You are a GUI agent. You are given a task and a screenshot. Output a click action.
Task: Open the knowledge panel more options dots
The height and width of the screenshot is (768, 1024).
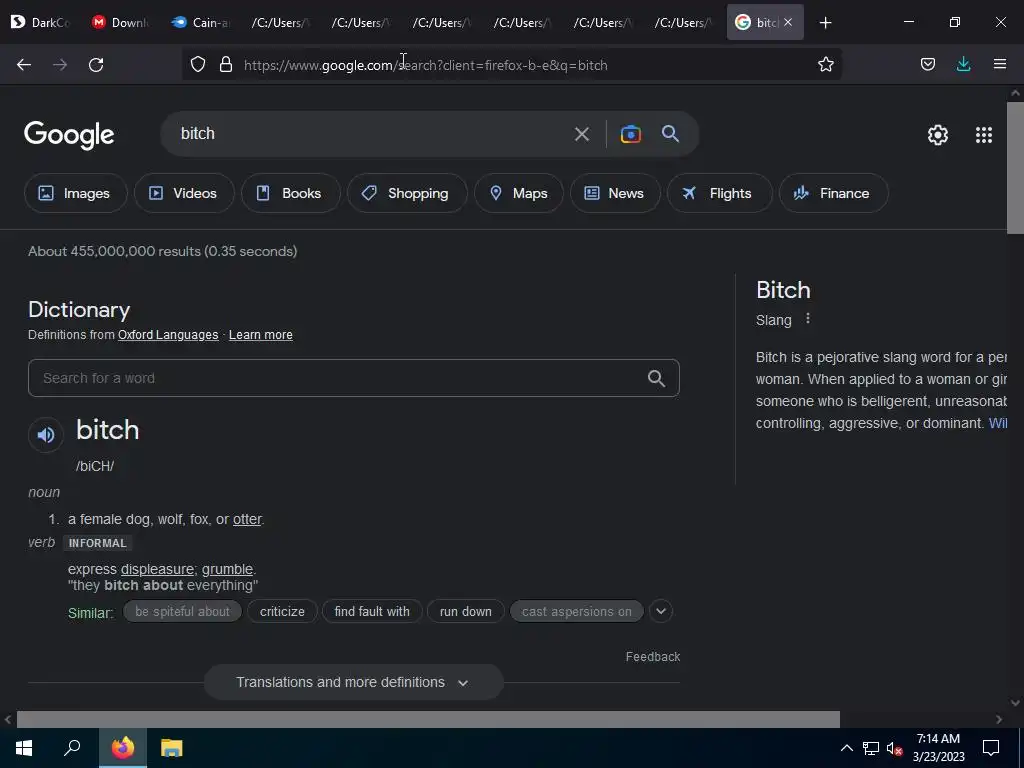[808, 319]
